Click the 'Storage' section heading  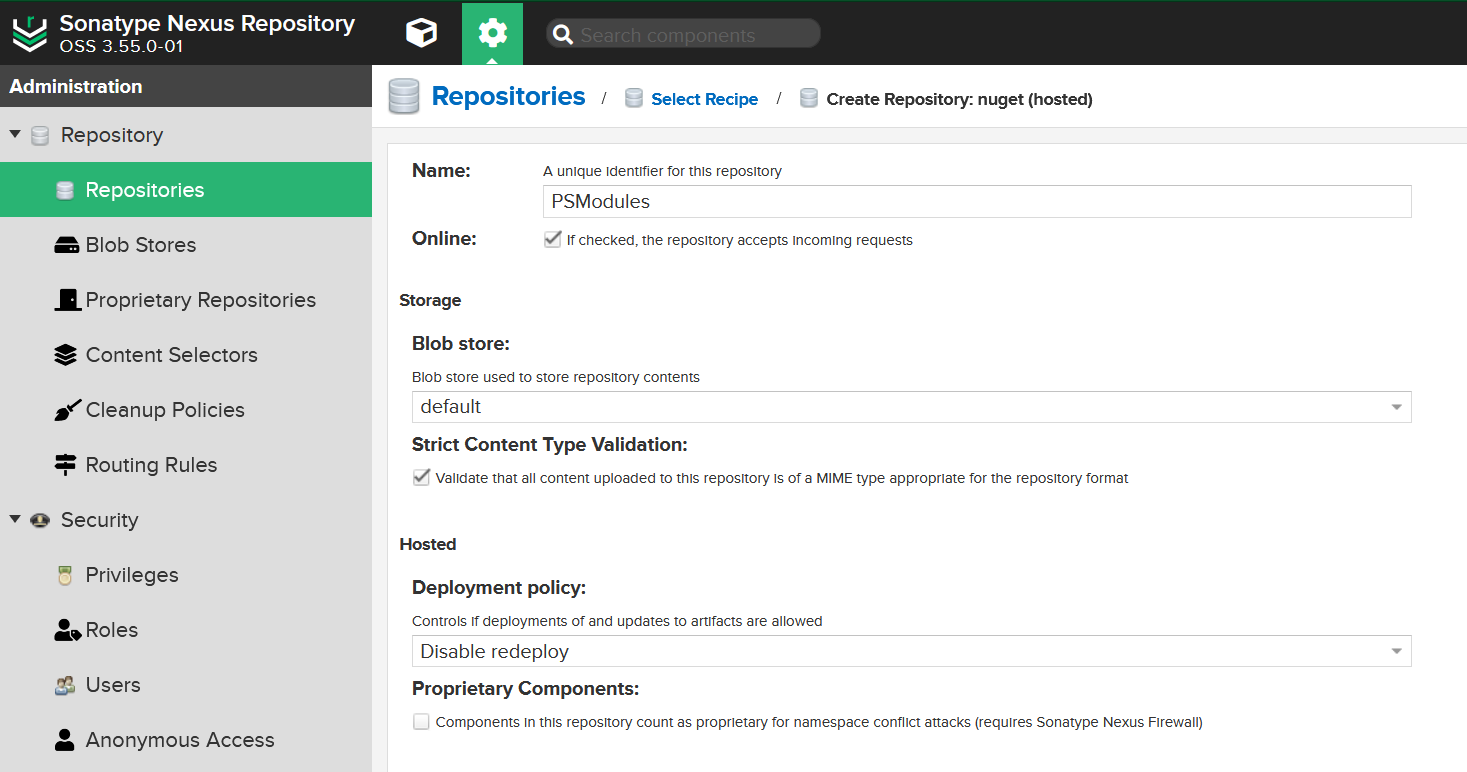coord(430,300)
